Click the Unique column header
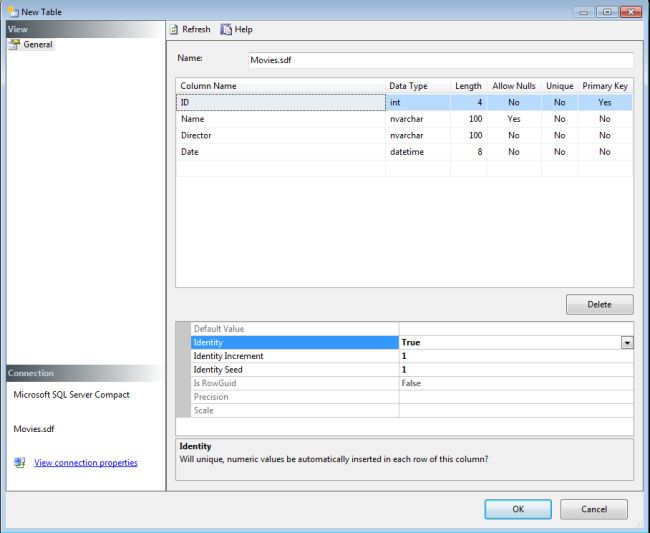This screenshot has height=533, width=650. (560, 86)
